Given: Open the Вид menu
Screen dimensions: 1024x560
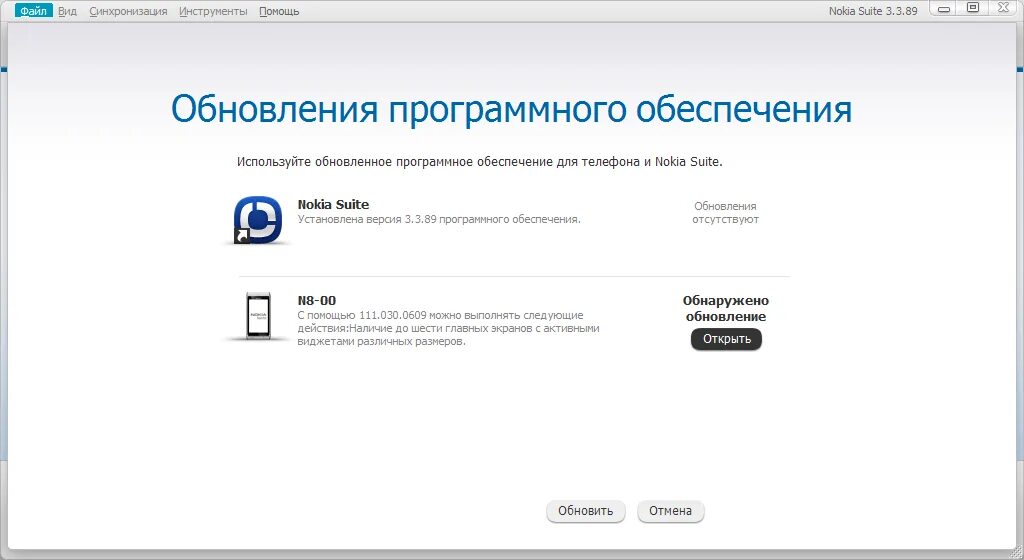Looking at the screenshot, I should pyautogui.click(x=67, y=11).
